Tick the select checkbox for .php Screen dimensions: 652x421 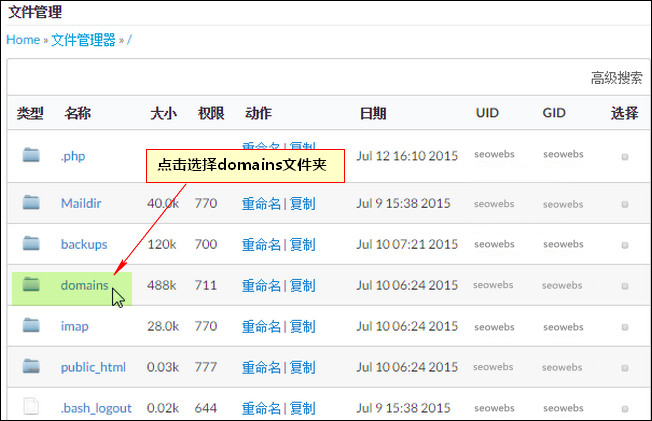coord(625,157)
